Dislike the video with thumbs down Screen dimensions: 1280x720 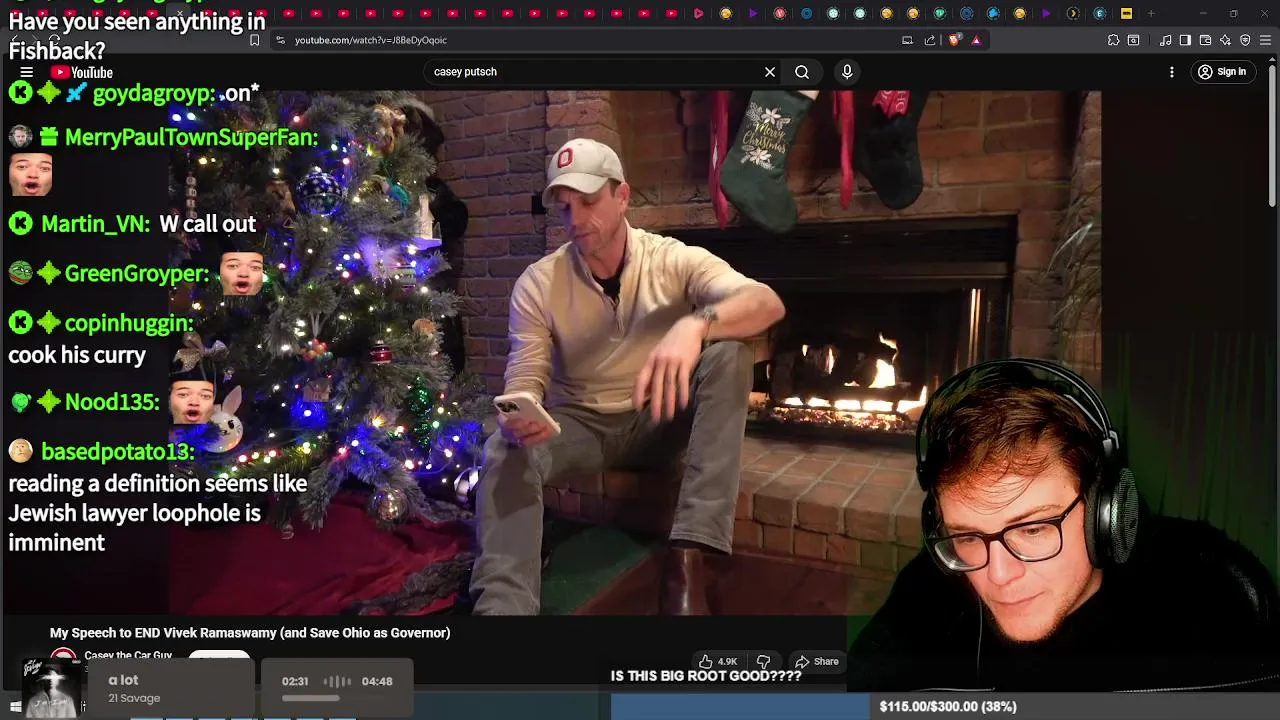pyautogui.click(x=763, y=661)
